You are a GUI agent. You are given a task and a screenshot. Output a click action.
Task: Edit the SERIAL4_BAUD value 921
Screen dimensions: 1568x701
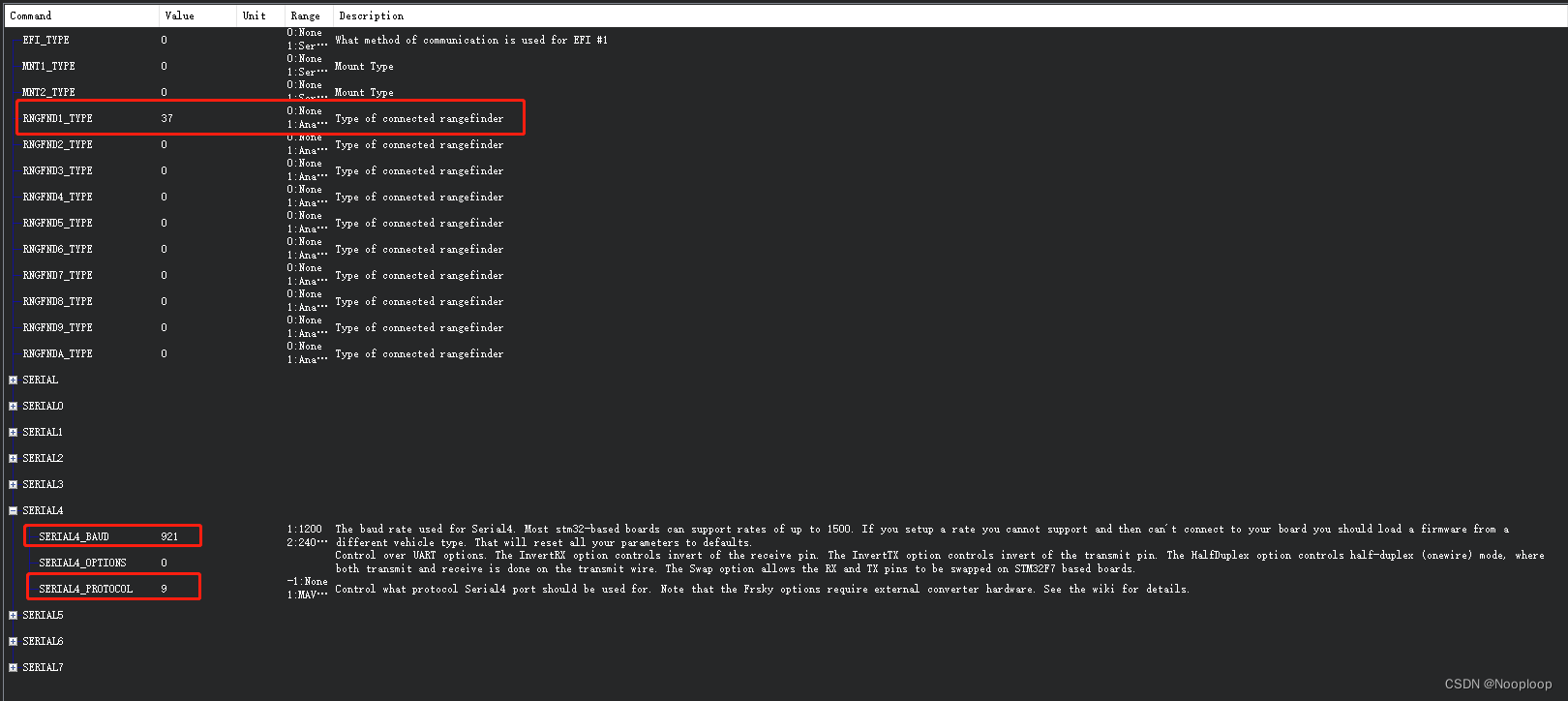pyautogui.click(x=169, y=536)
